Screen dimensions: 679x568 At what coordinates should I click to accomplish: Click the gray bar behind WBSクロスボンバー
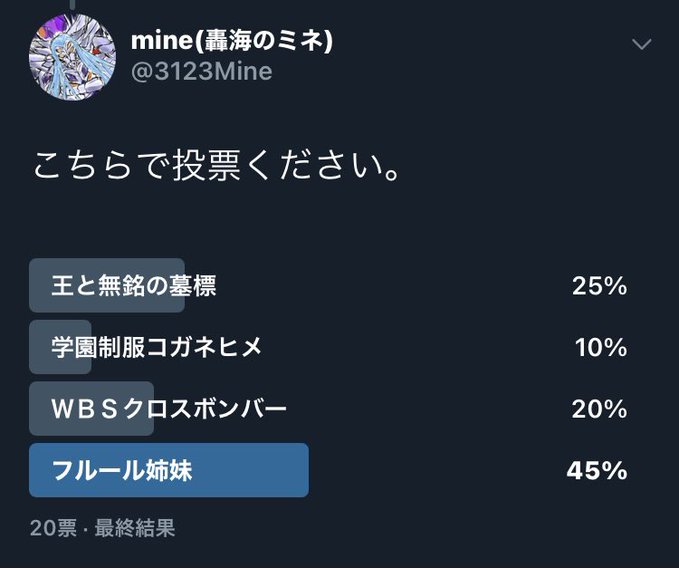pyautogui.click(x=91, y=408)
